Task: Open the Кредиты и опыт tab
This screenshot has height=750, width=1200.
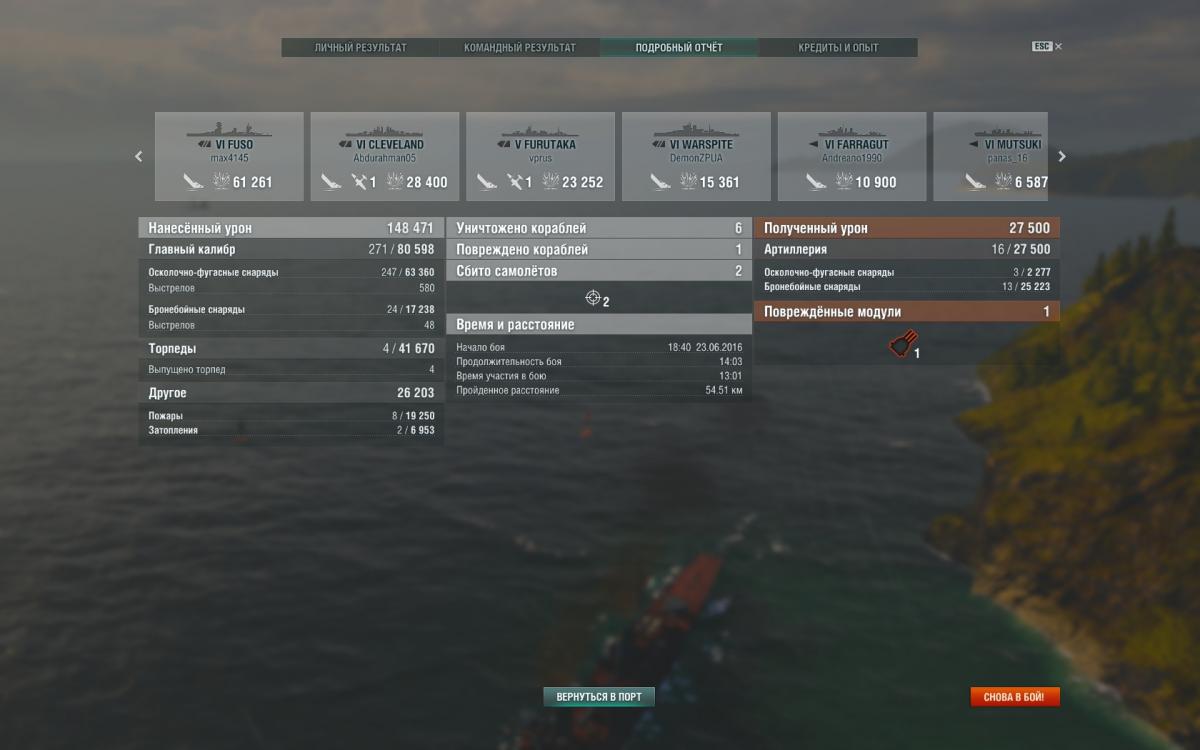Action: [x=838, y=48]
